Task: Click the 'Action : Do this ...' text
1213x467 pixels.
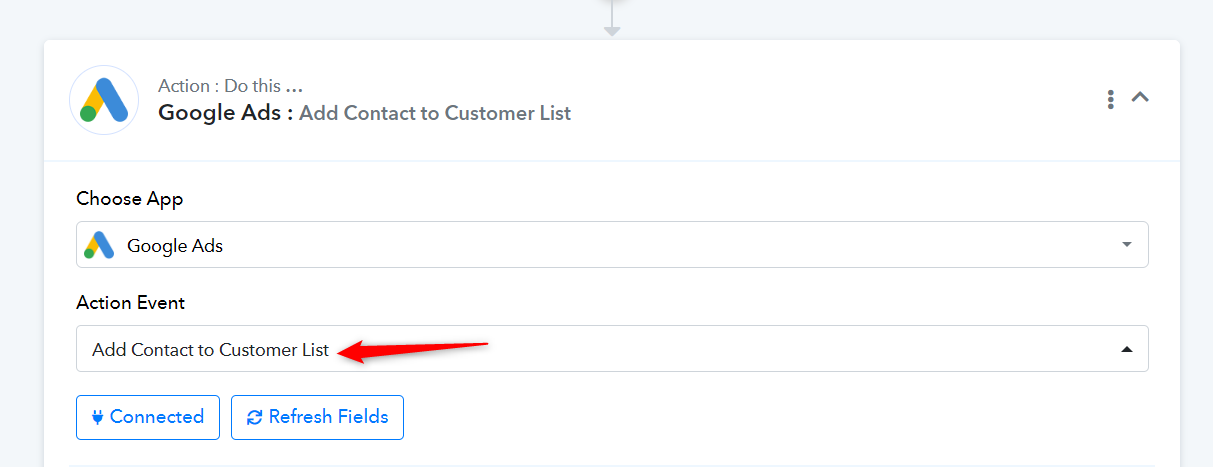Action: coord(230,86)
